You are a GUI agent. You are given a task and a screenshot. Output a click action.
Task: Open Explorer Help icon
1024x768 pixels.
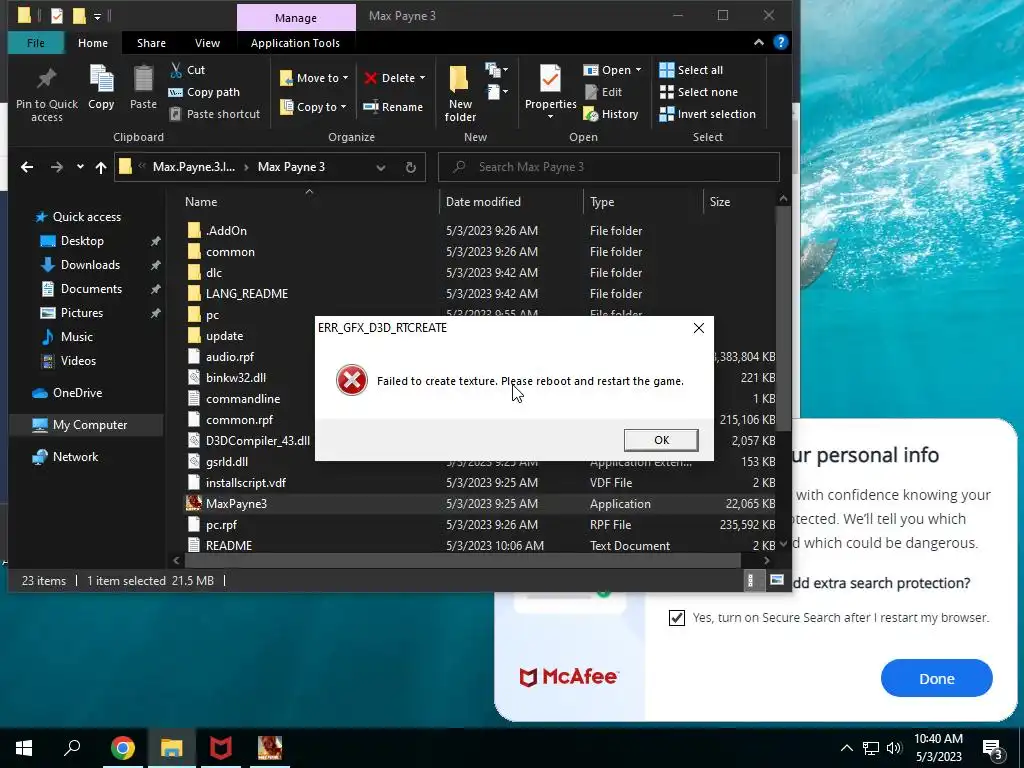click(x=780, y=42)
